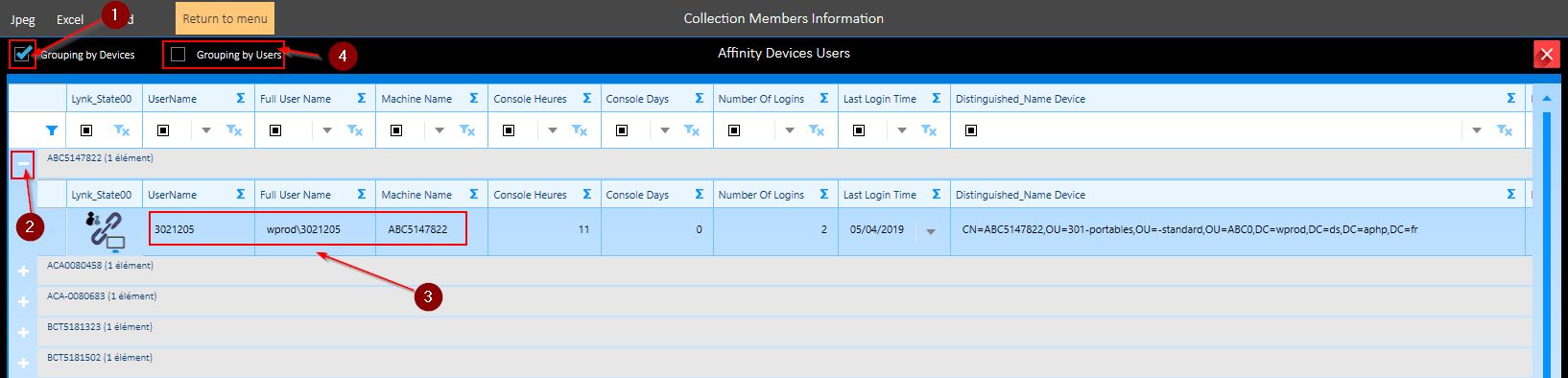Click the vertical scrollbar of the grid
This screenshot has height=378, width=1568.
click(1546, 245)
